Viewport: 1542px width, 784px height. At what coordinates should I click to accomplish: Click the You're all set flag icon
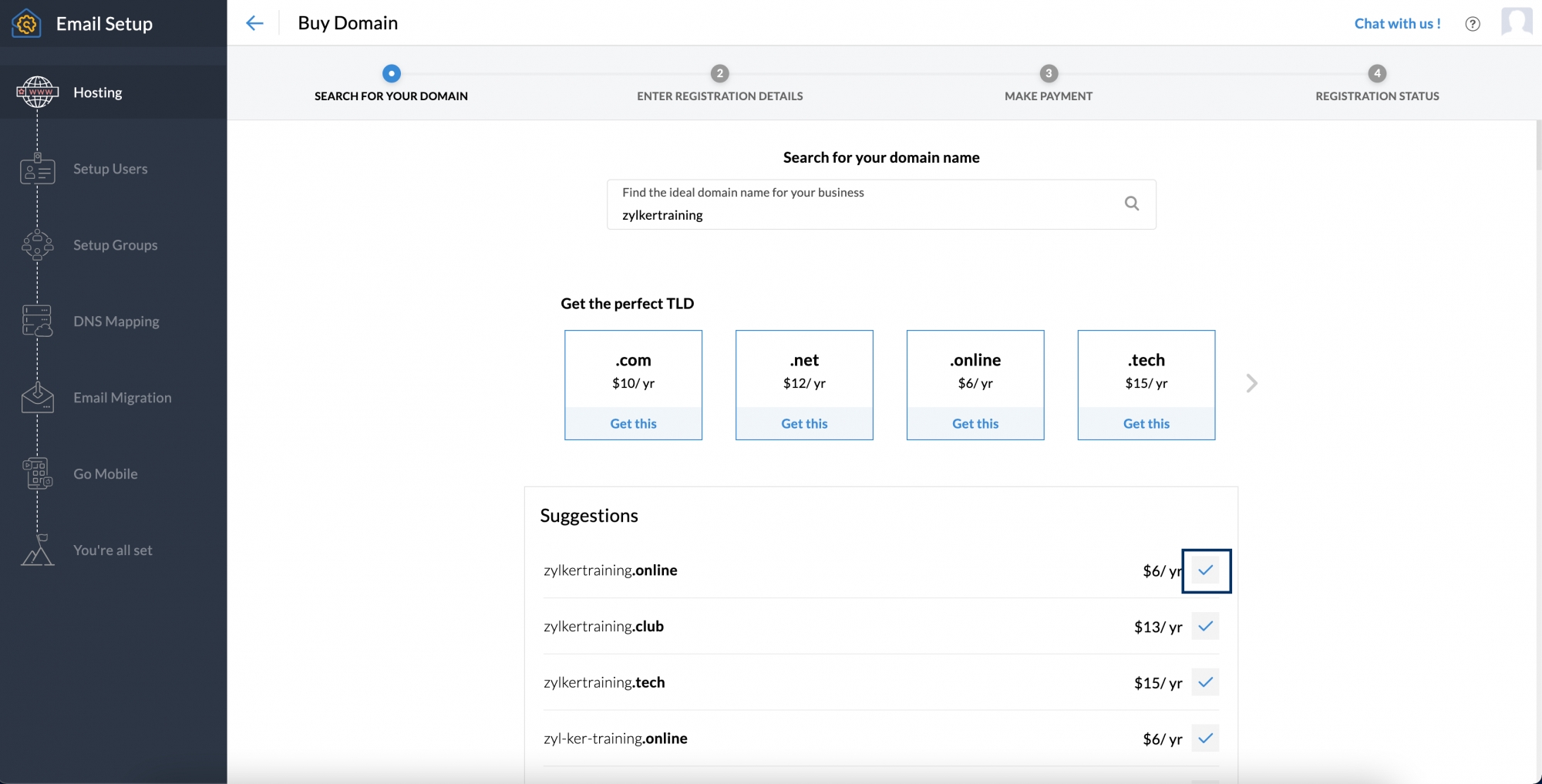(37, 550)
